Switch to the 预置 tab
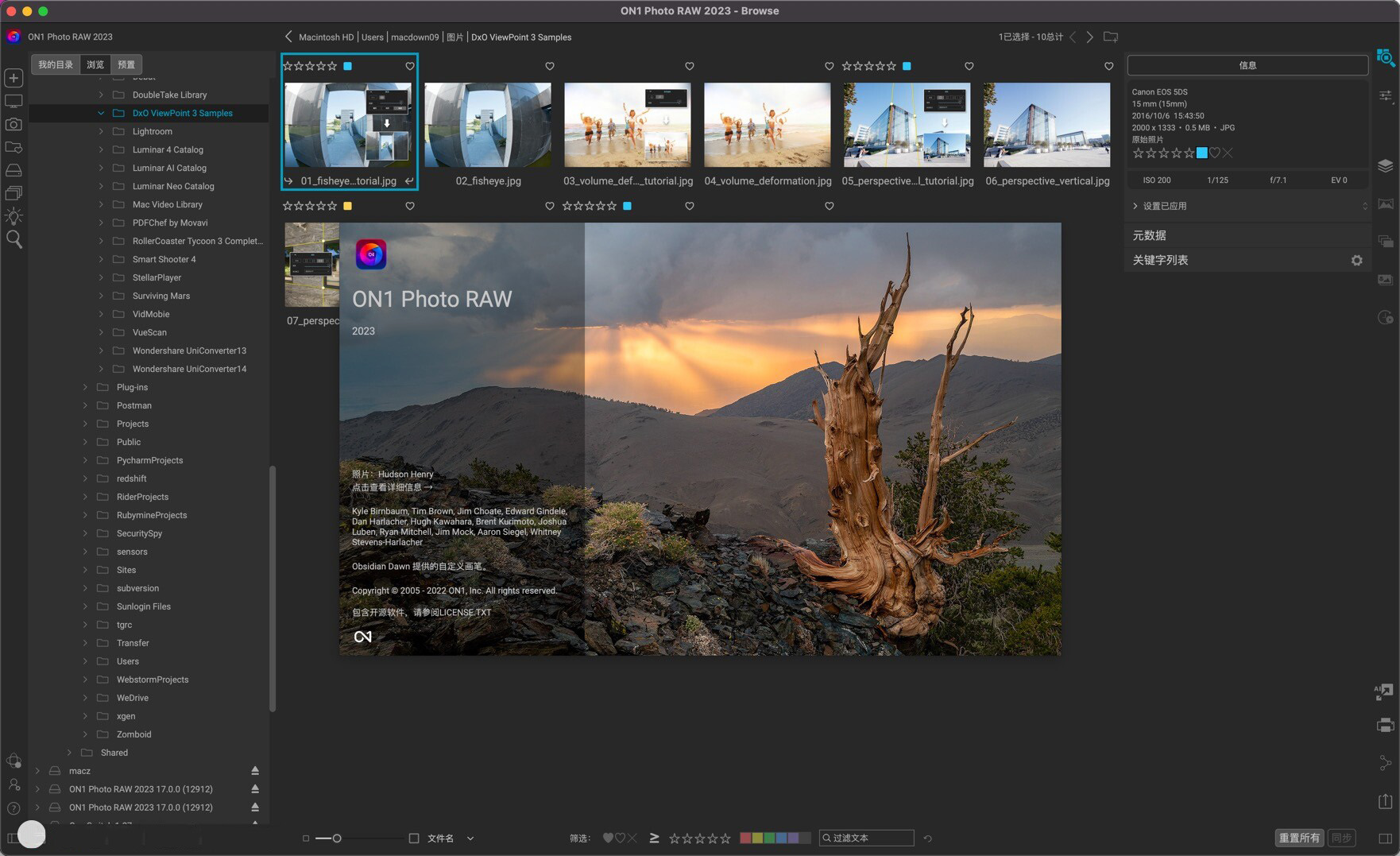Viewport: 1400px width, 856px height. 126,64
